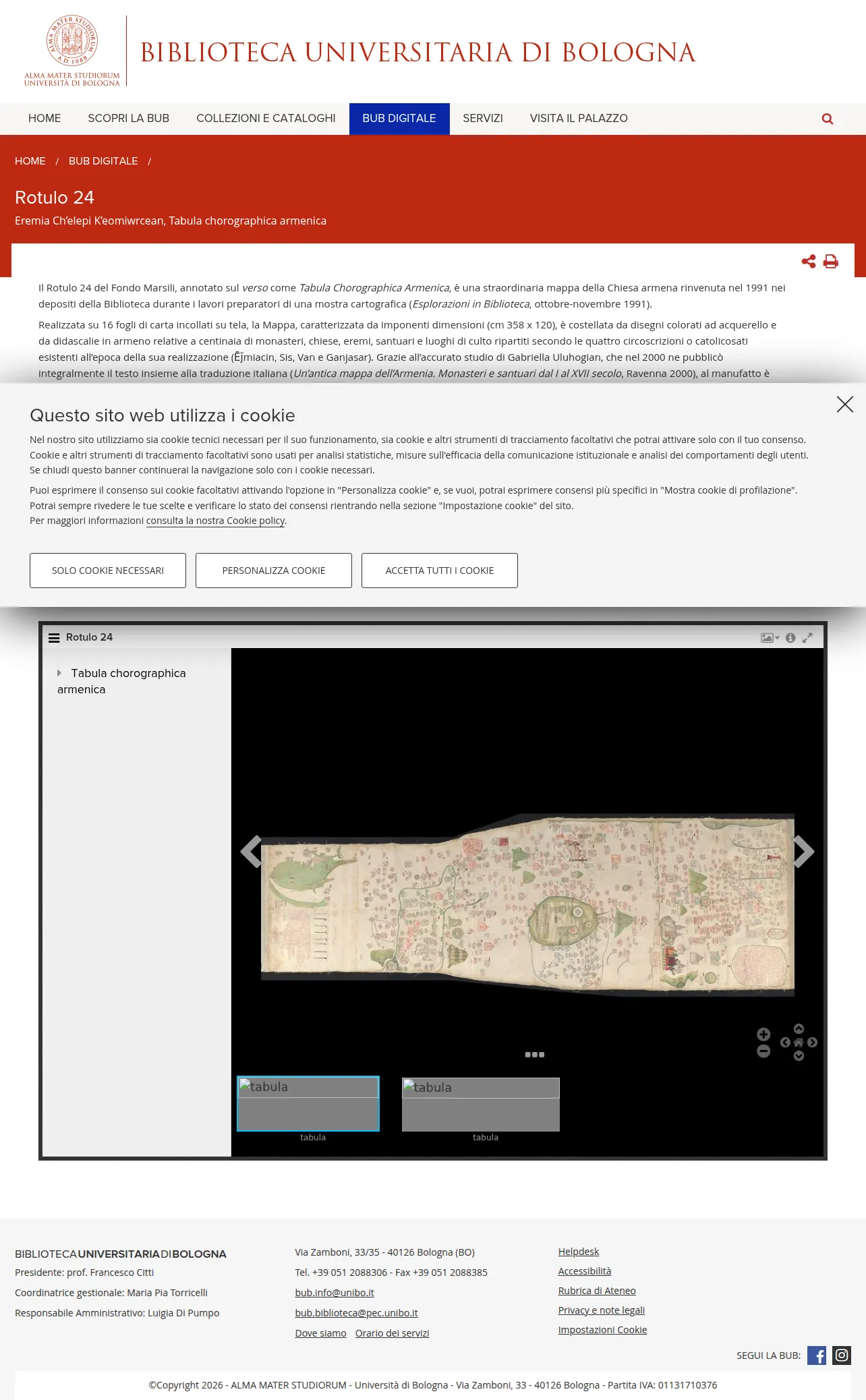Screen dimensions: 866x1400
Task: Go to next image with right arrow
Action: (804, 851)
